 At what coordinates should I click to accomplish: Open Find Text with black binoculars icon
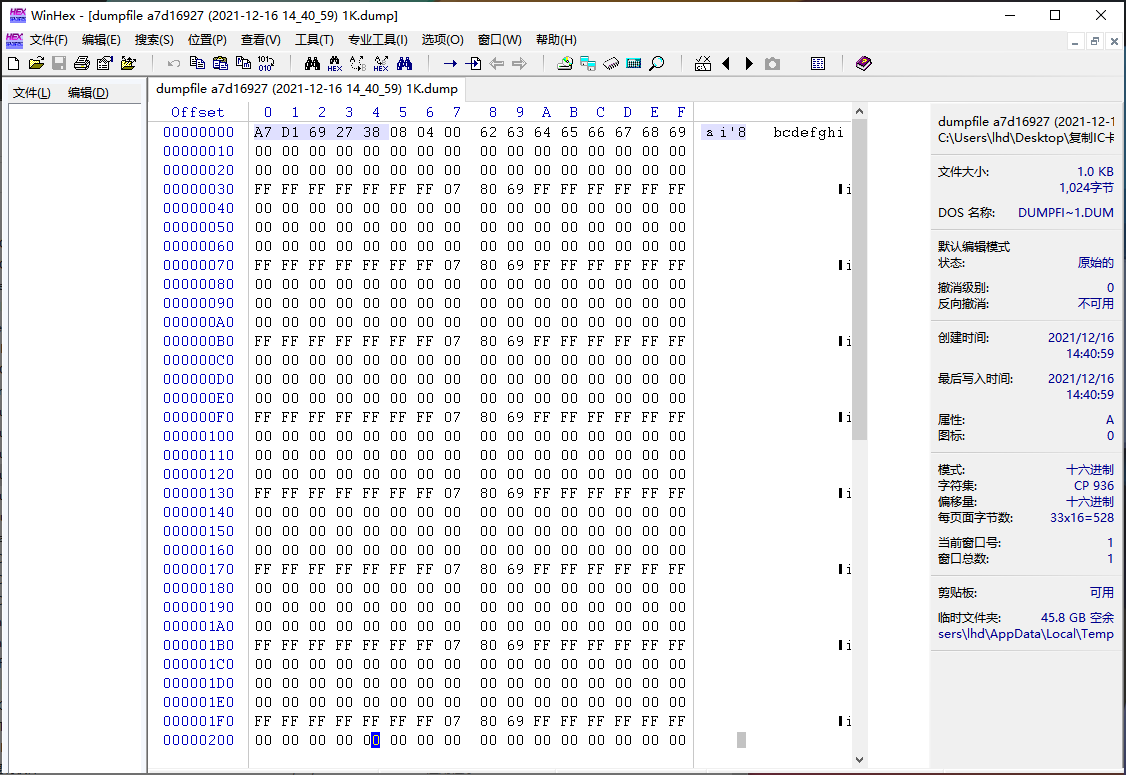point(312,63)
